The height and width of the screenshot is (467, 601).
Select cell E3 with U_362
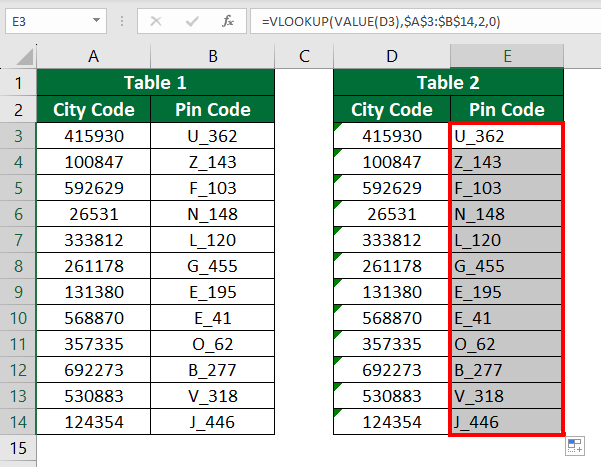[507, 136]
